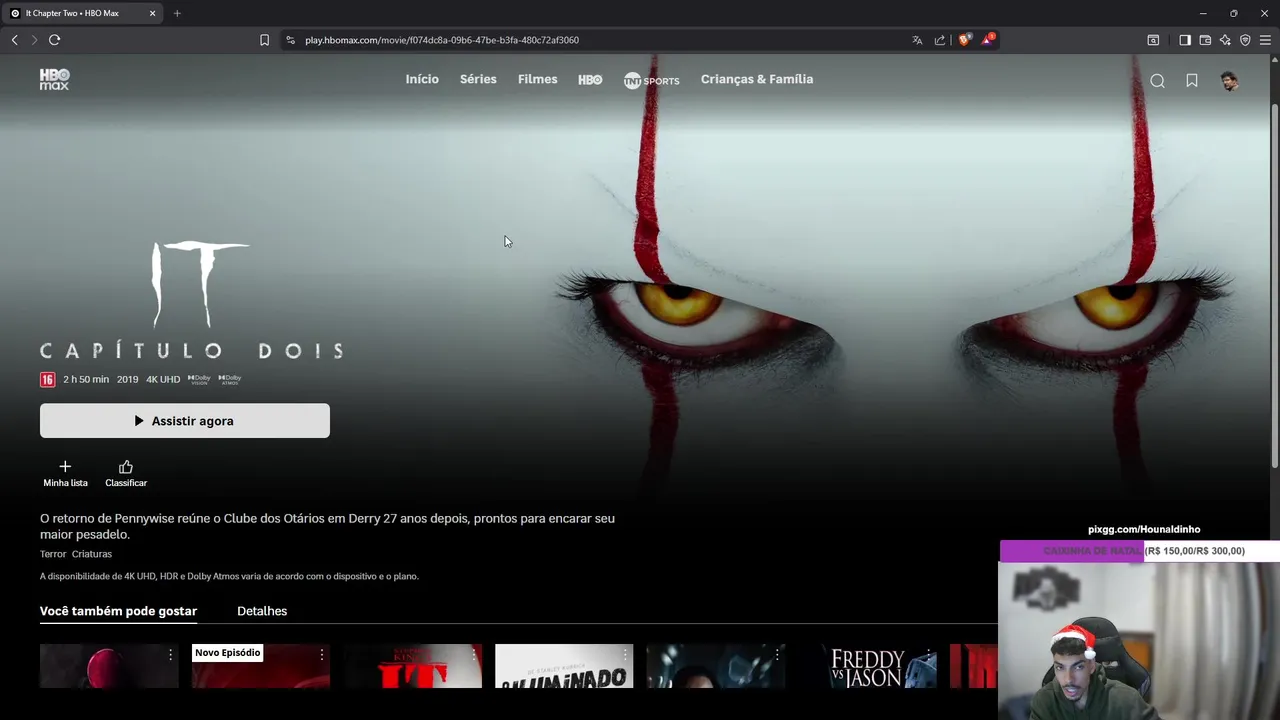View site information icon in address bar

coord(291,40)
